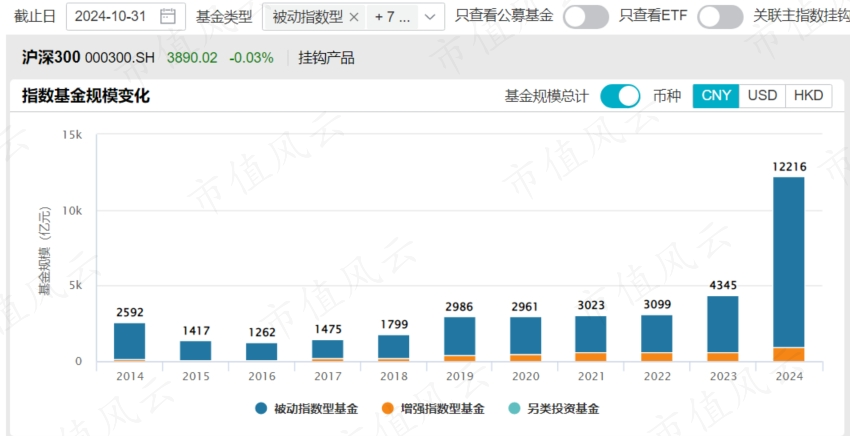Open the 挂钩产品 tab
850x436 pixels.
click(326, 58)
